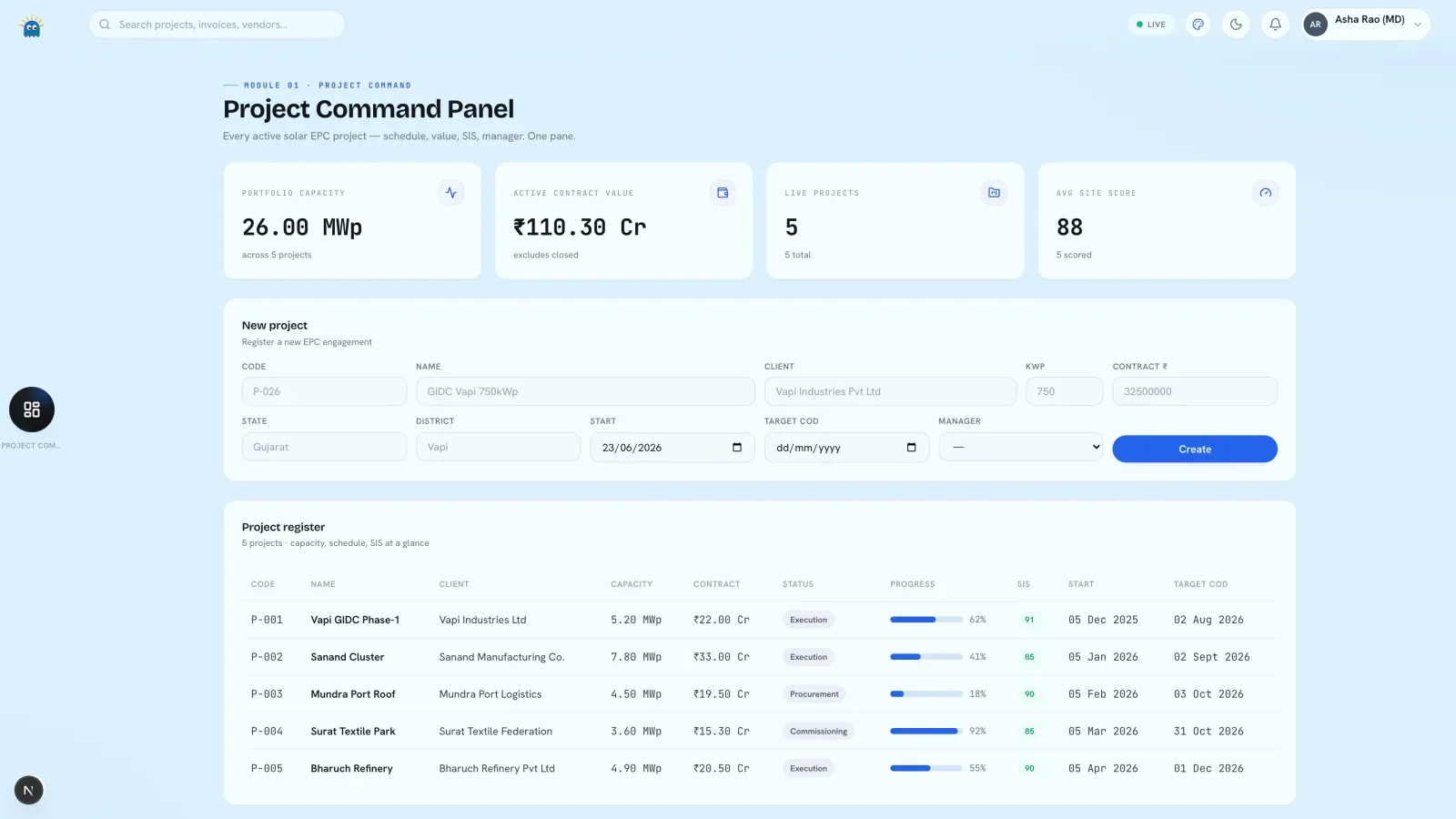Click contract value ₹33.00 Cr

click(722, 657)
